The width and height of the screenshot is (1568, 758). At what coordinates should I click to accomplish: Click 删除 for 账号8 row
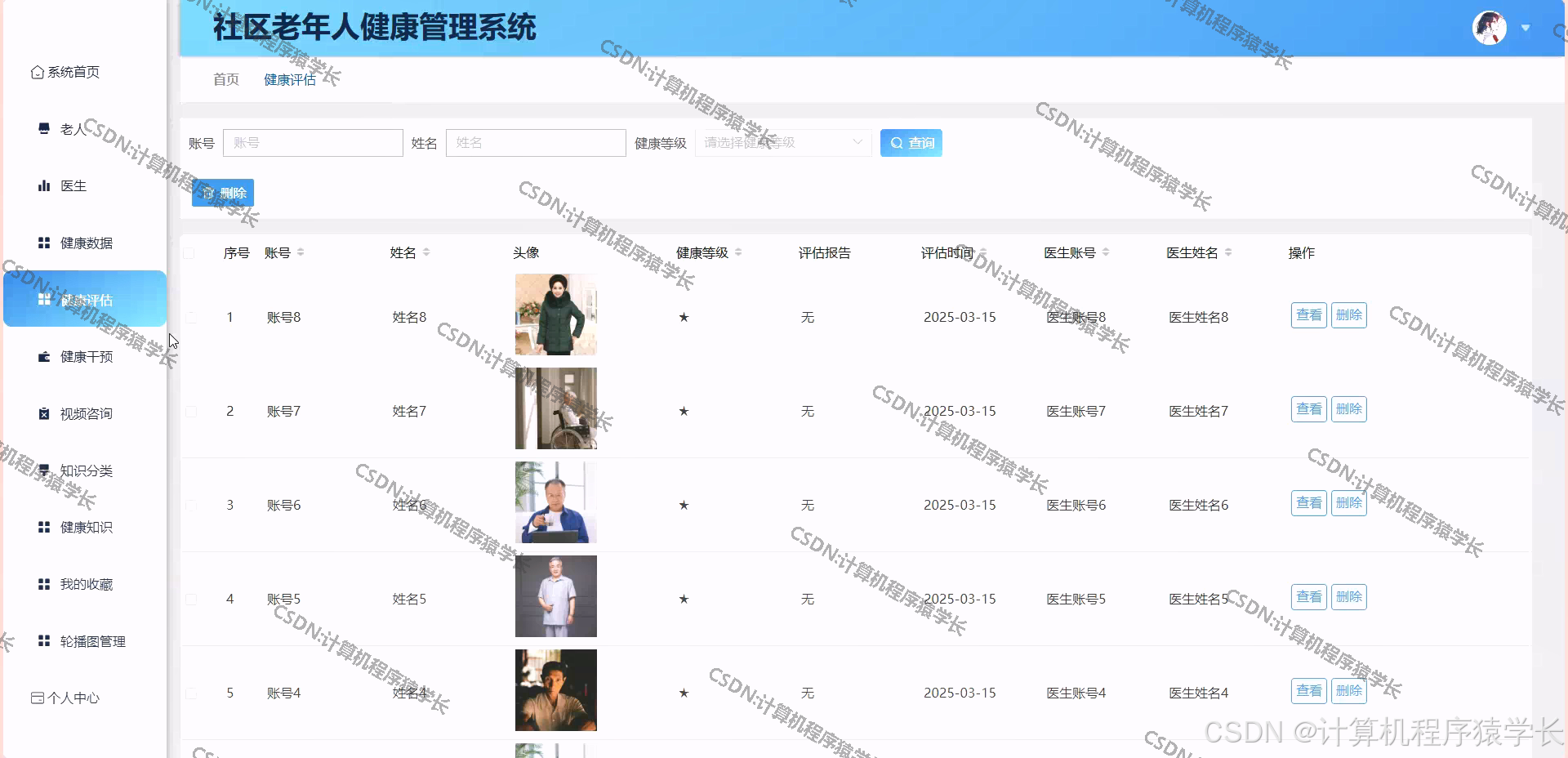tap(1349, 315)
